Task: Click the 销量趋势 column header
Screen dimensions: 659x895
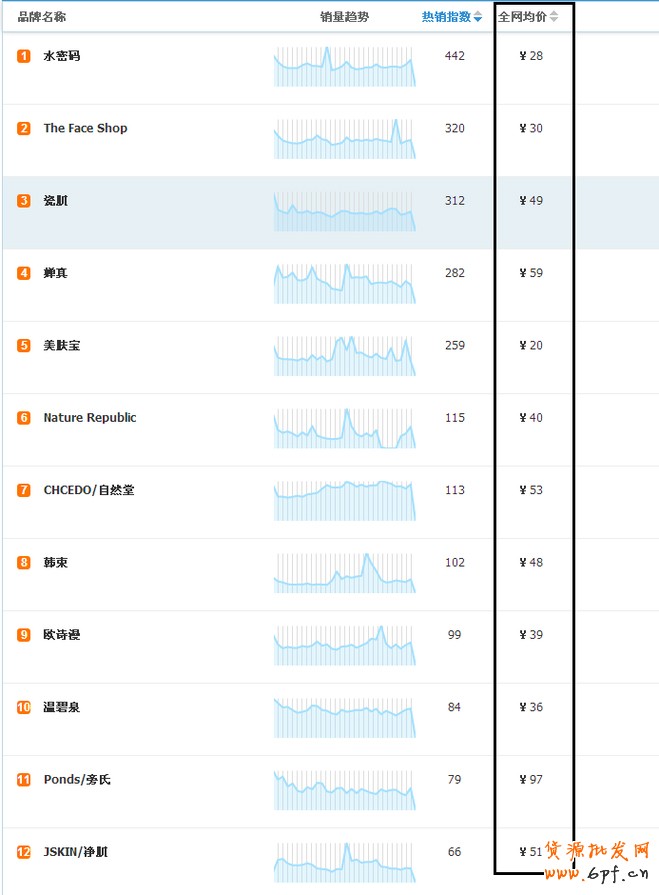Action: [345, 17]
